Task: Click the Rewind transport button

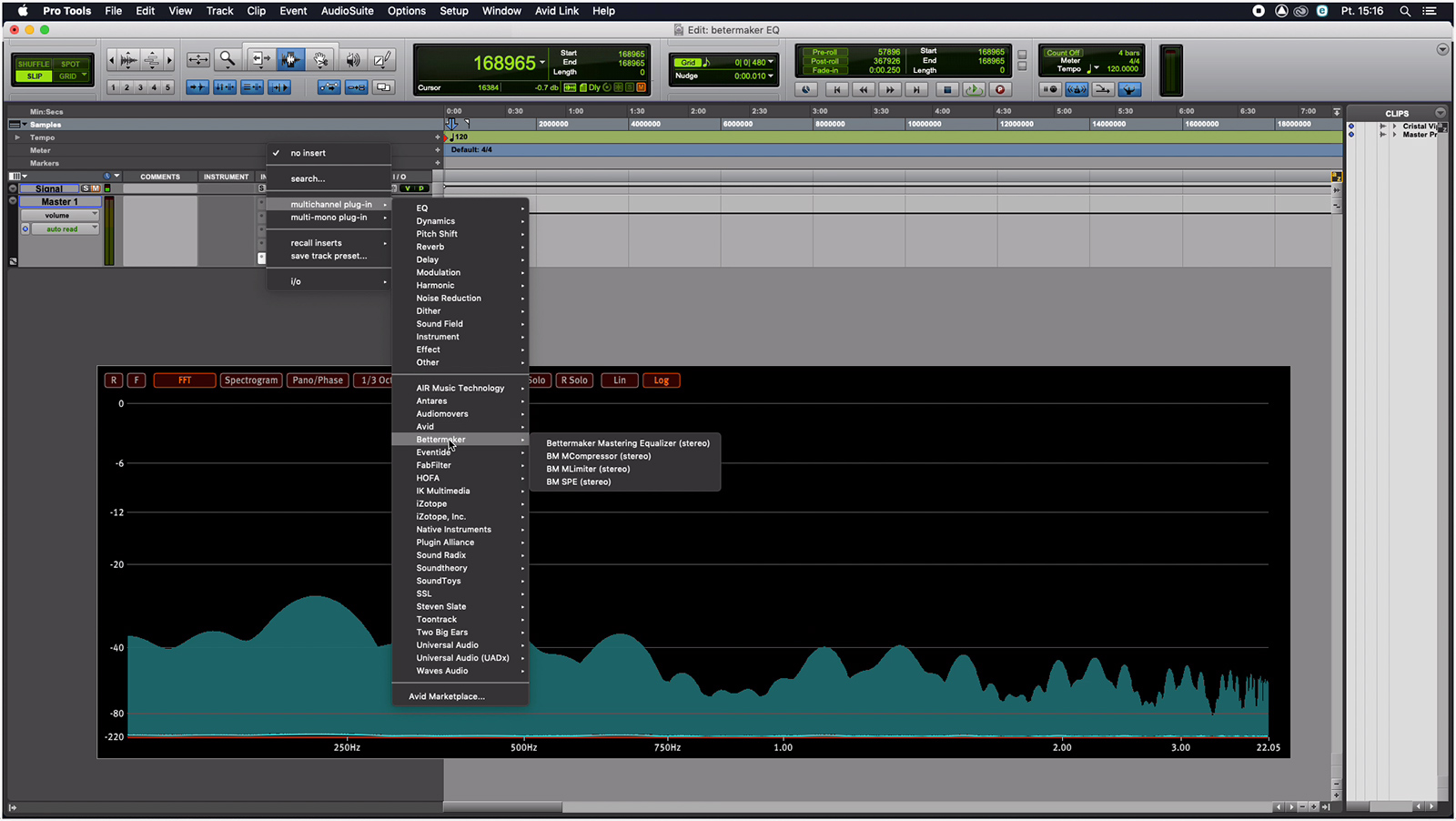Action: click(863, 89)
